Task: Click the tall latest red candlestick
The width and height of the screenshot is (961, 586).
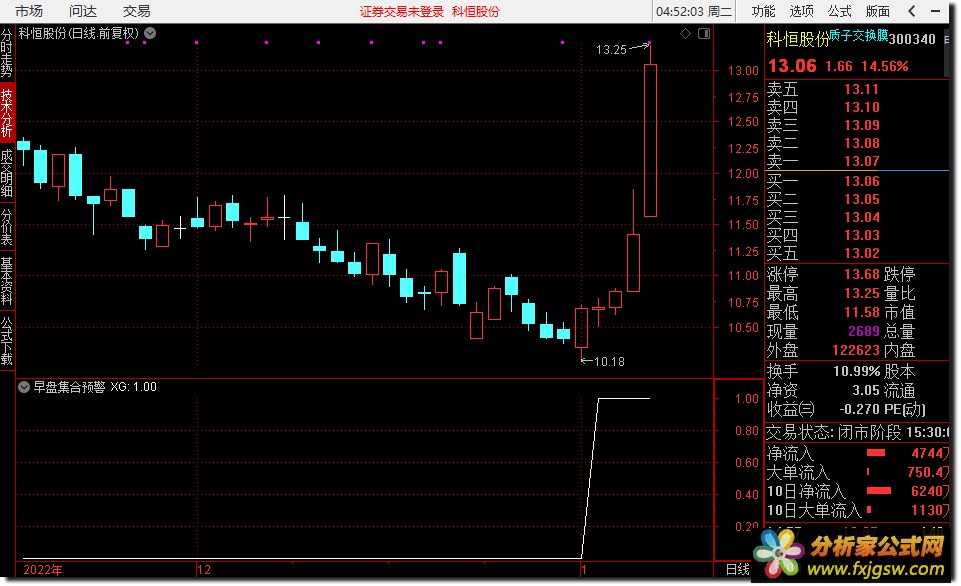Action: click(x=650, y=140)
